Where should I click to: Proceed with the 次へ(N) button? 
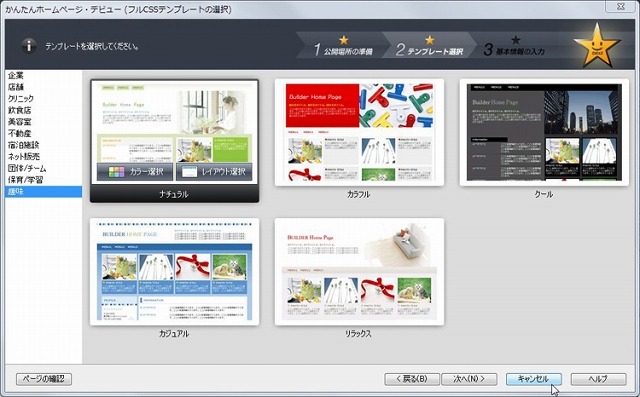(469, 379)
